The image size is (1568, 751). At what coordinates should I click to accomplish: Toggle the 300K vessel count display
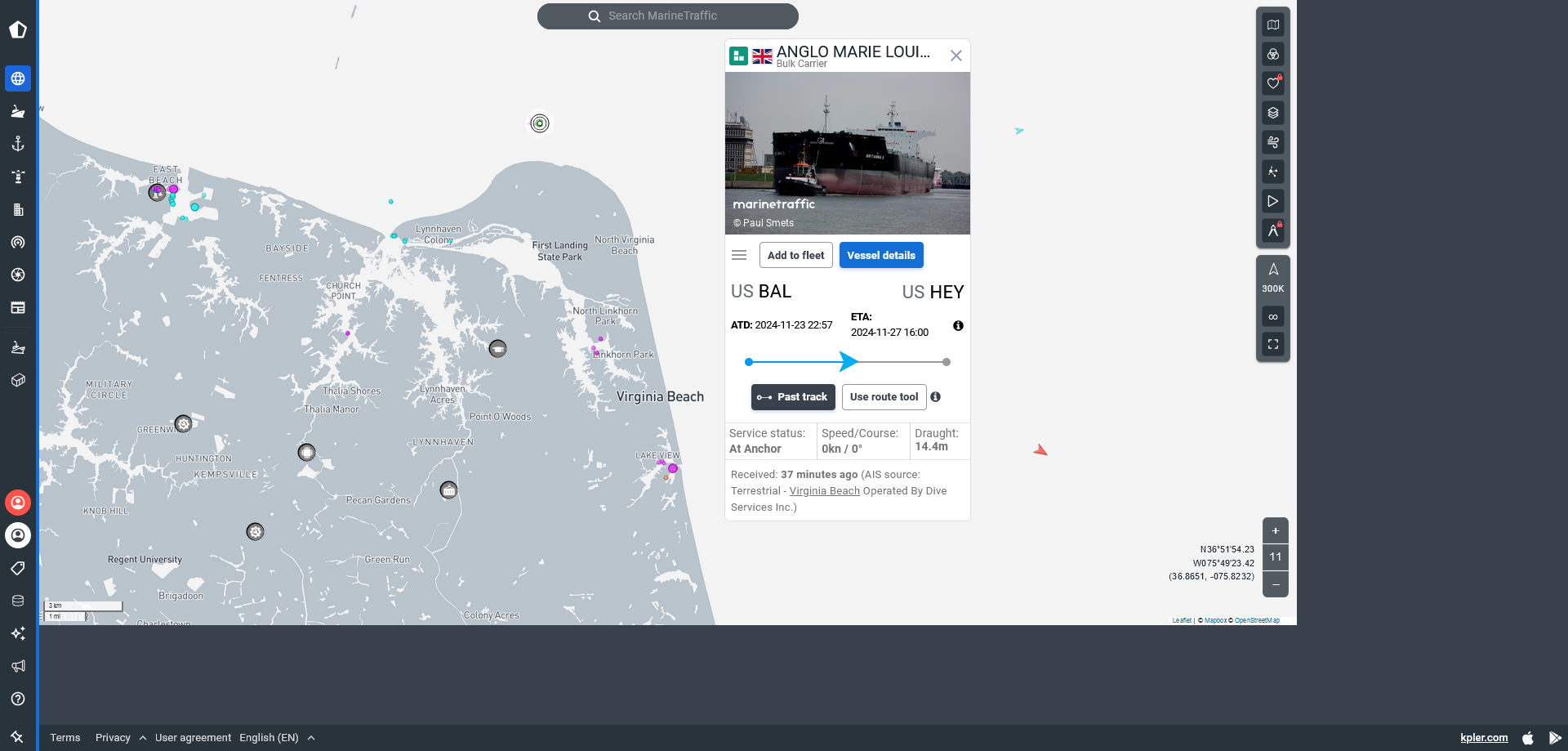tap(1273, 278)
